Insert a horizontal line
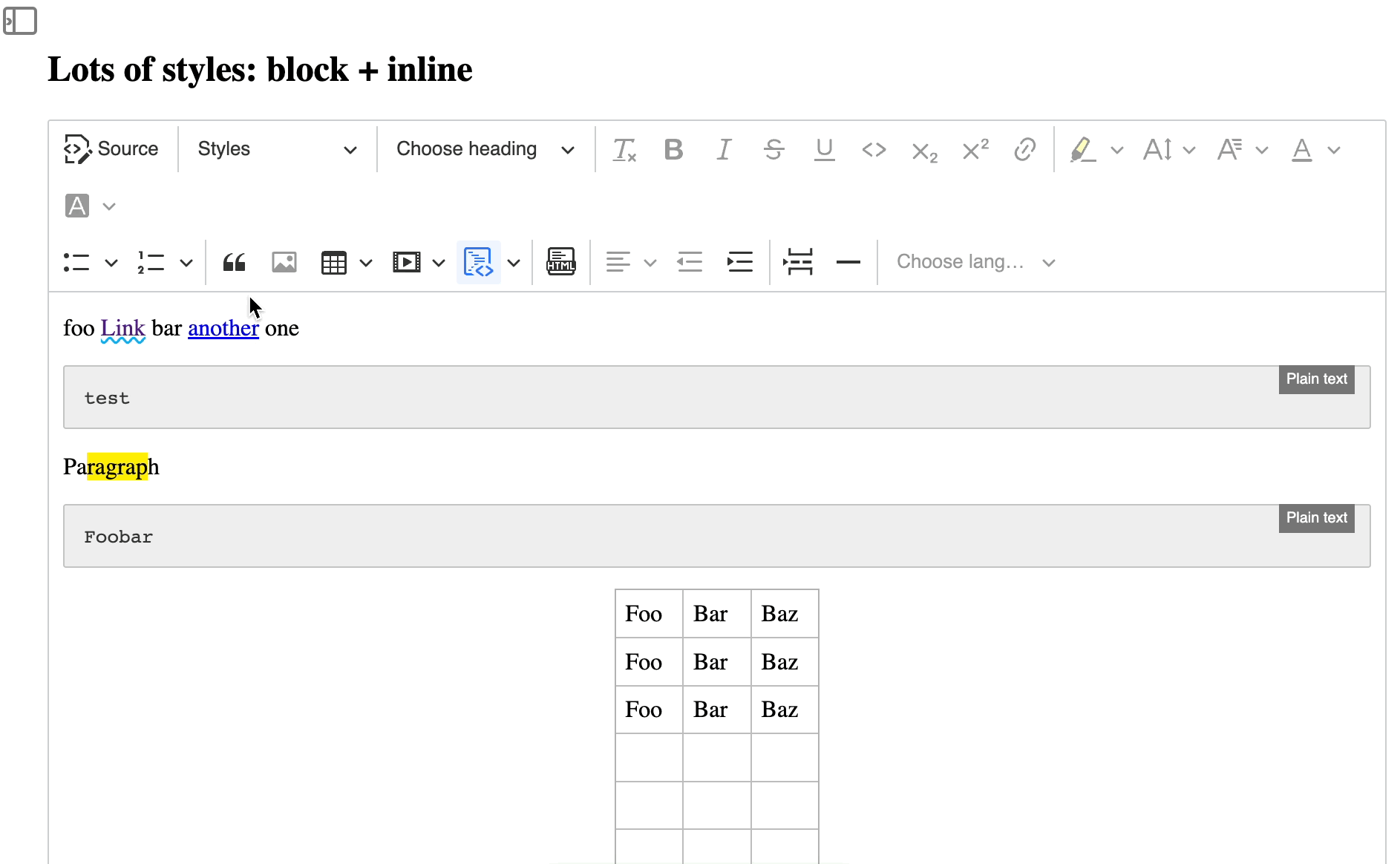 [848, 261]
